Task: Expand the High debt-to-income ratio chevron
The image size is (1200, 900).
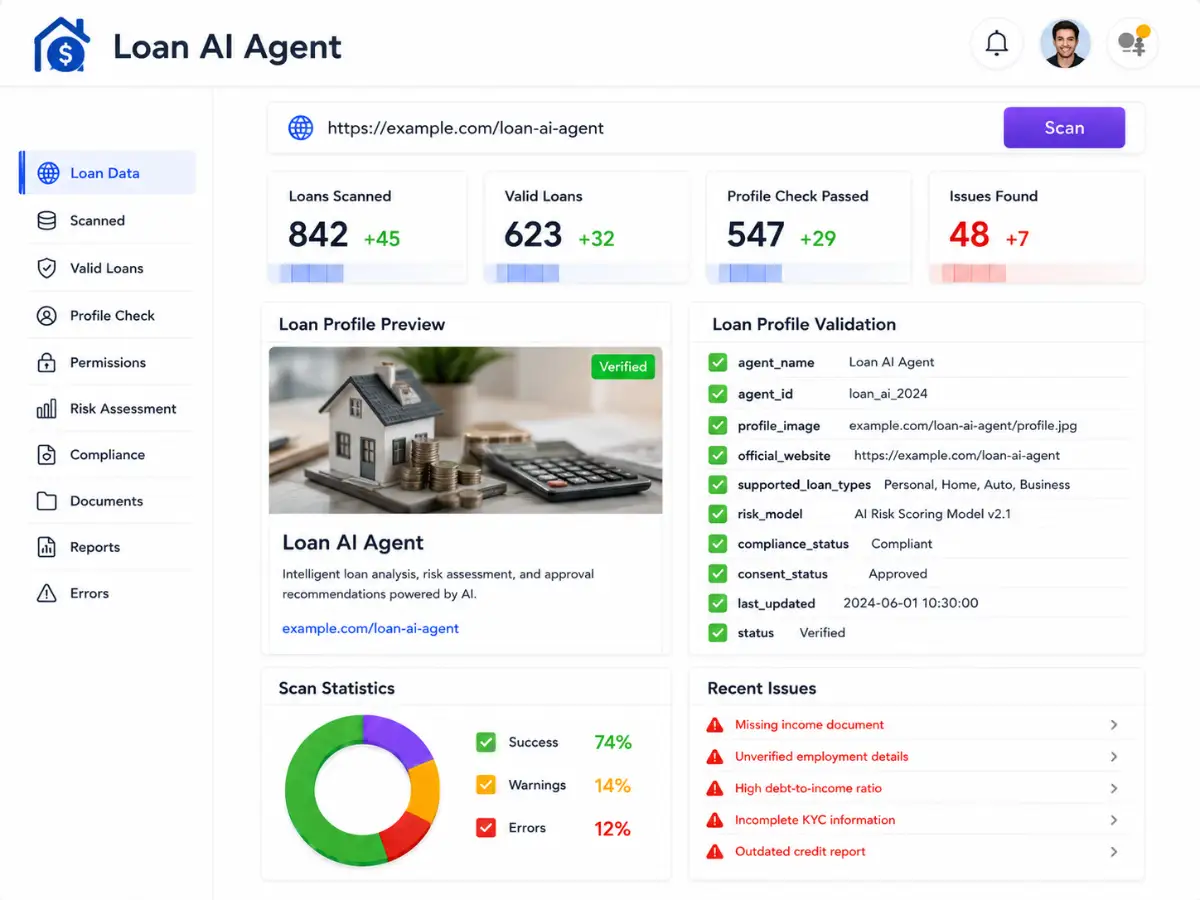Action: 1114,789
